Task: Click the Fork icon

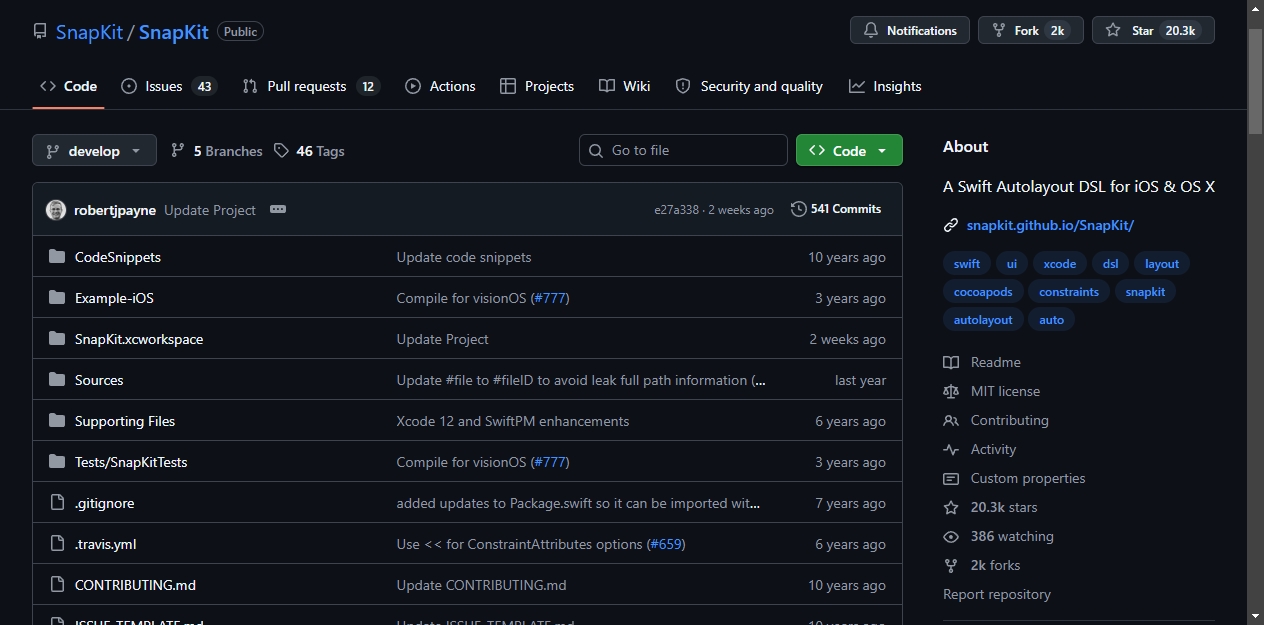Action: (998, 31)
